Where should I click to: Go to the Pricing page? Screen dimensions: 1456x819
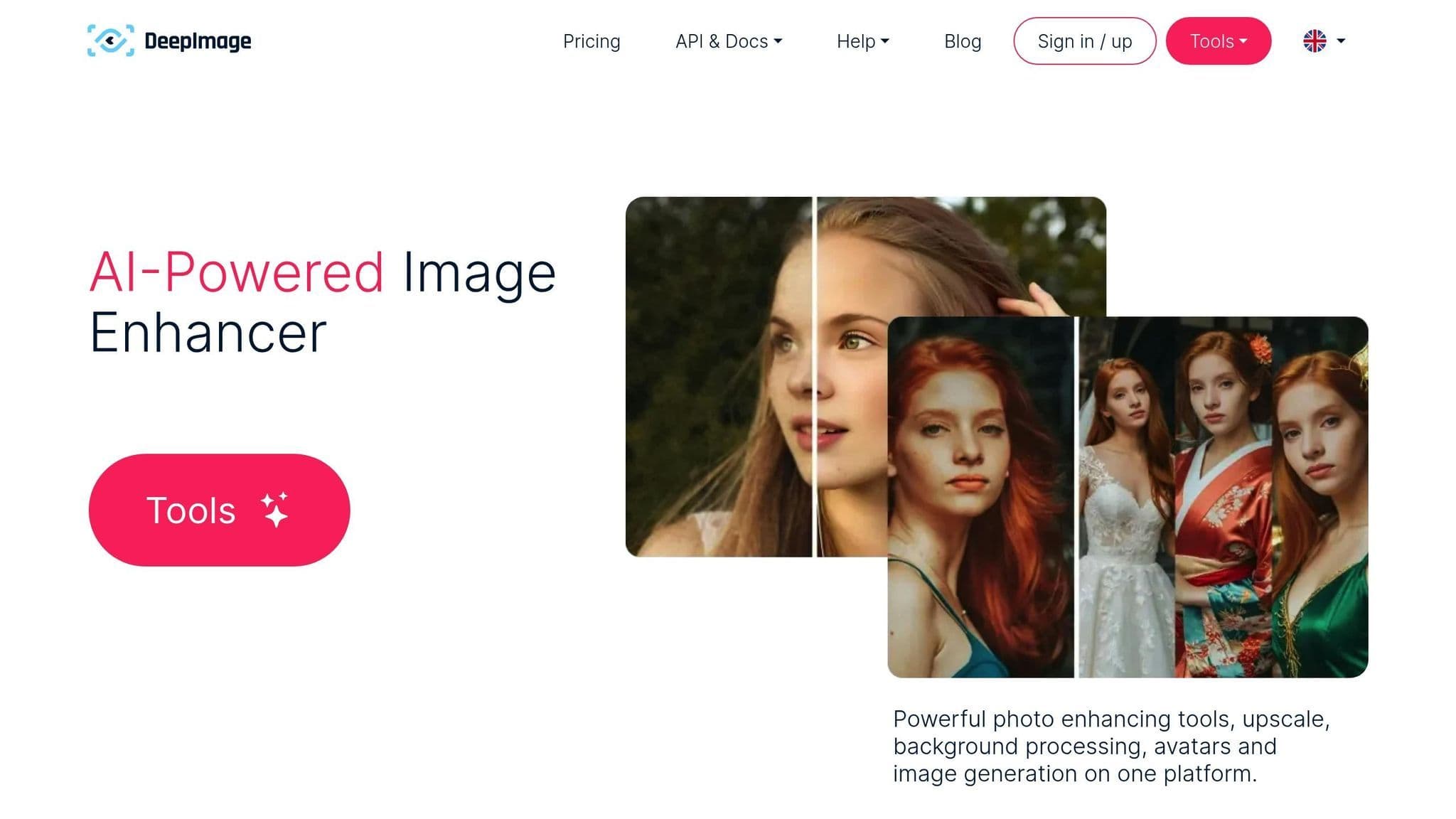tap(591, 41)
